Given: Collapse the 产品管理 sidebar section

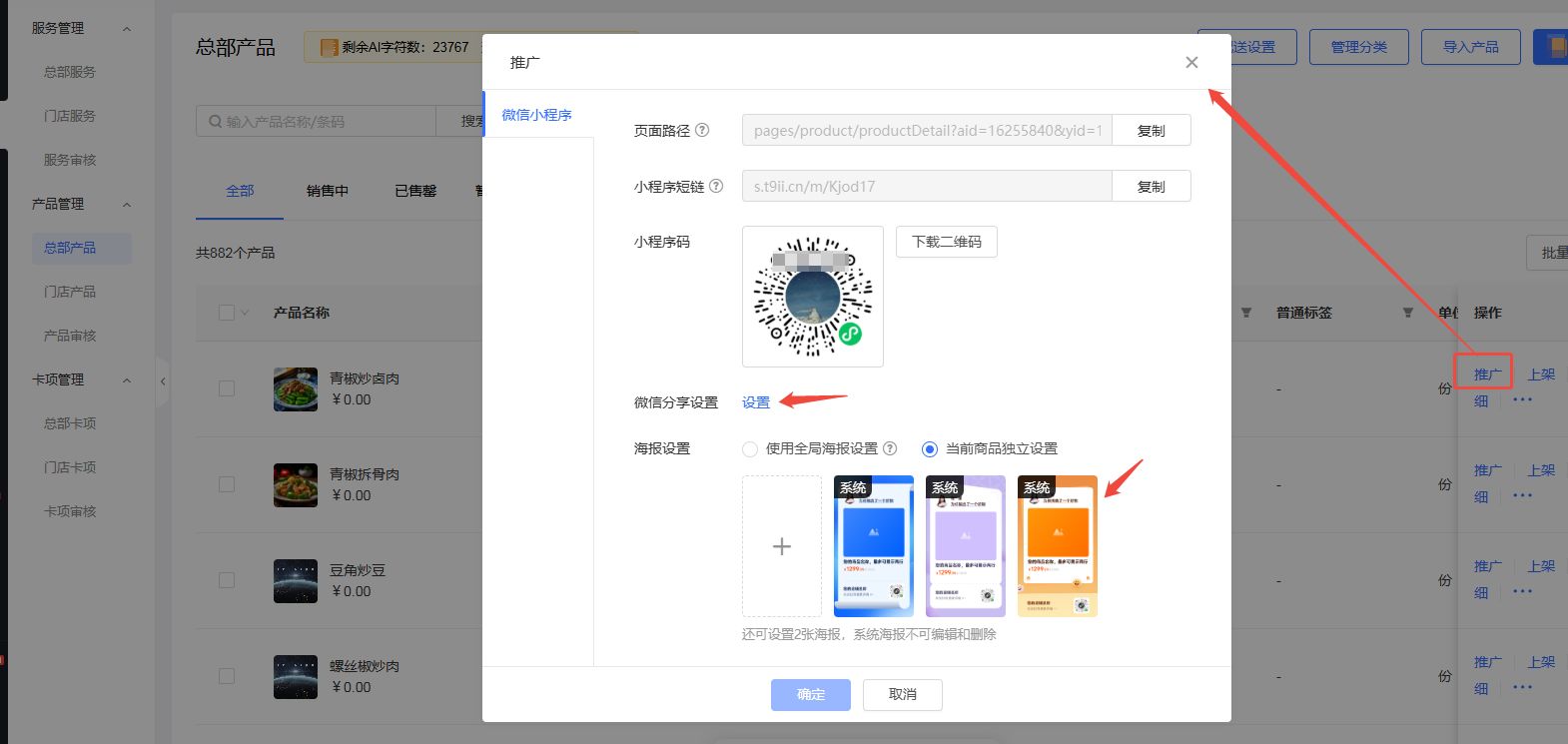Looking at the screenshot, I should coord(127,205).
